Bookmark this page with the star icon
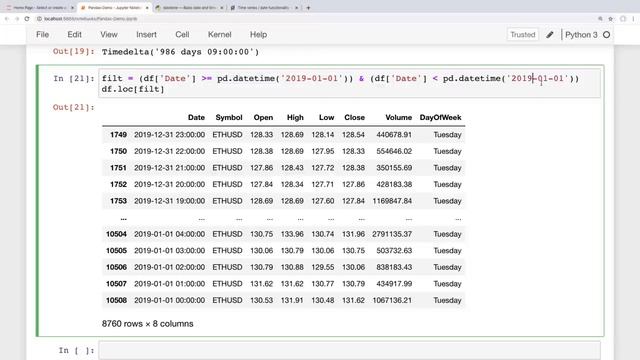The width and height of the screenshot is (640, 360). [x=611, y=19]
